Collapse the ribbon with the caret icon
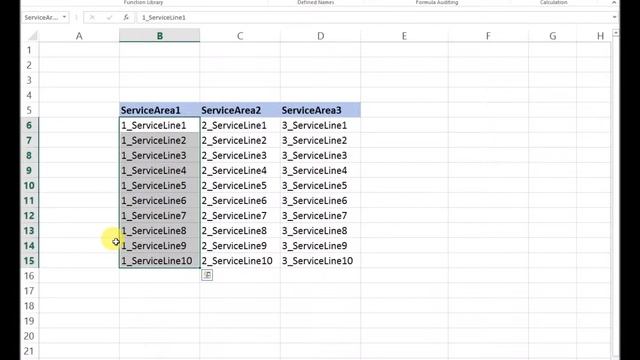Viewport: 640px width, 360px height. click(x=614, y=3)
